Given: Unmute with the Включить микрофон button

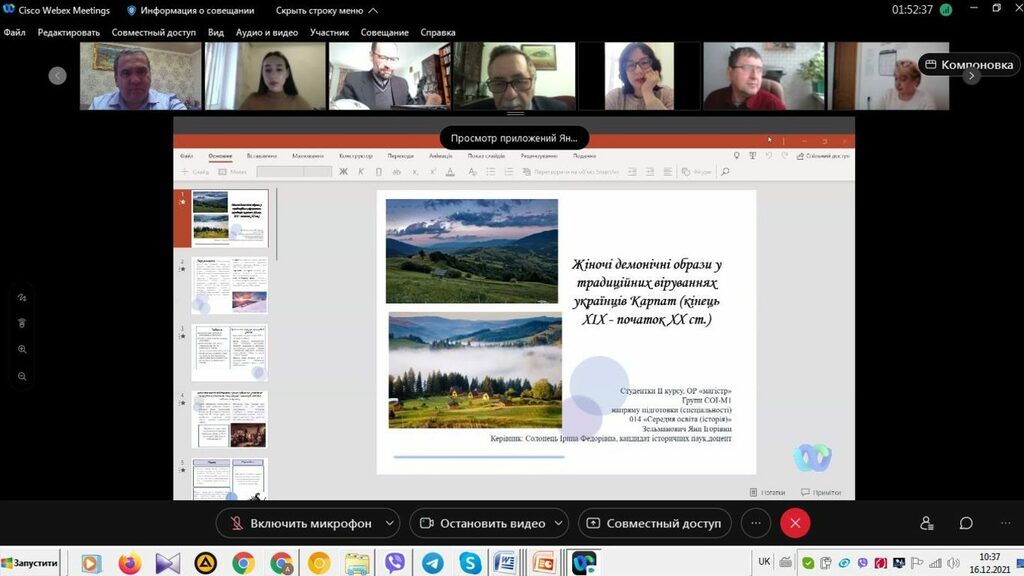Looking at the screenshot, I should (300, 523).
